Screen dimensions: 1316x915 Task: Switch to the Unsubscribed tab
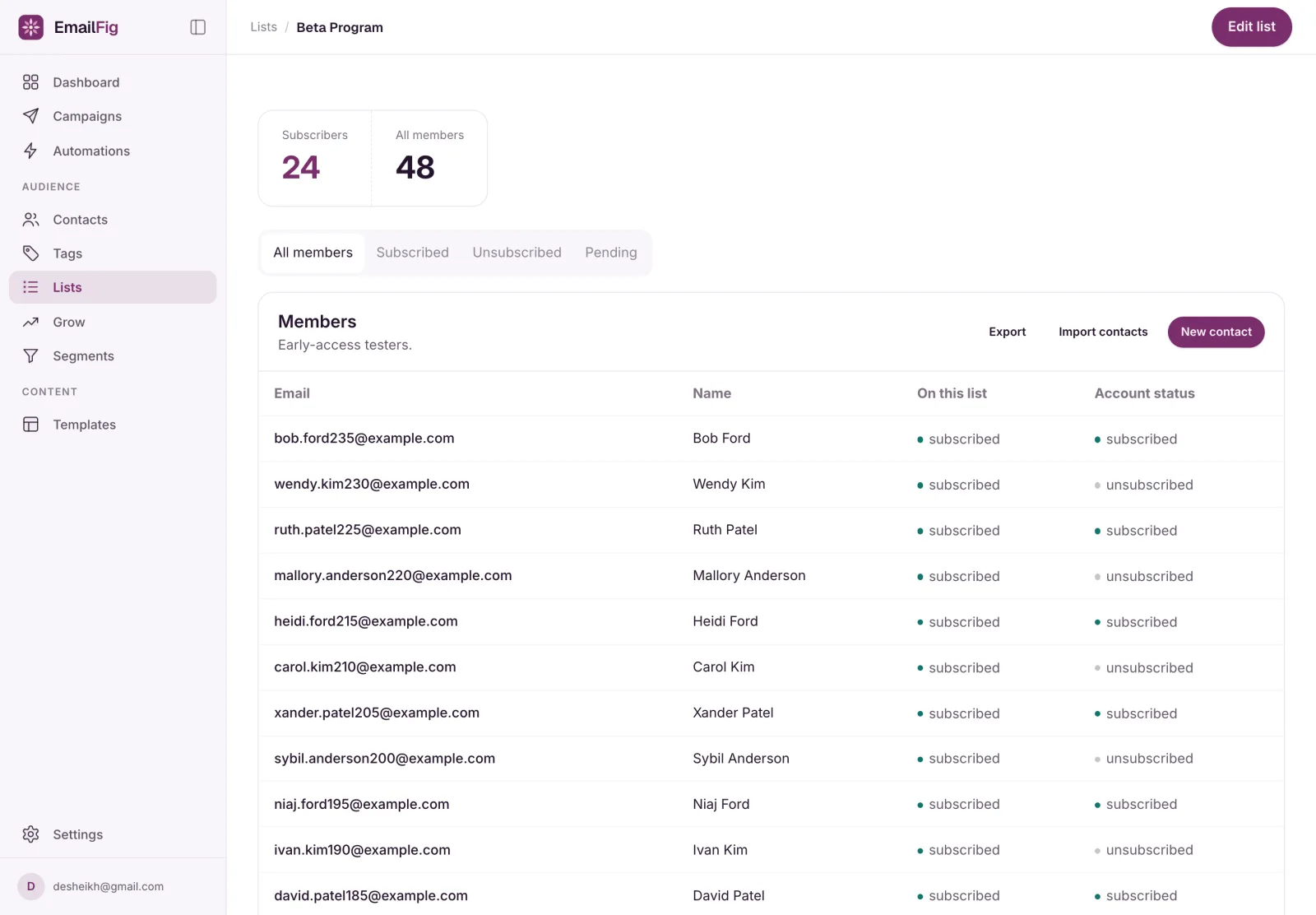pyautogui.click(x=517, y=253)
